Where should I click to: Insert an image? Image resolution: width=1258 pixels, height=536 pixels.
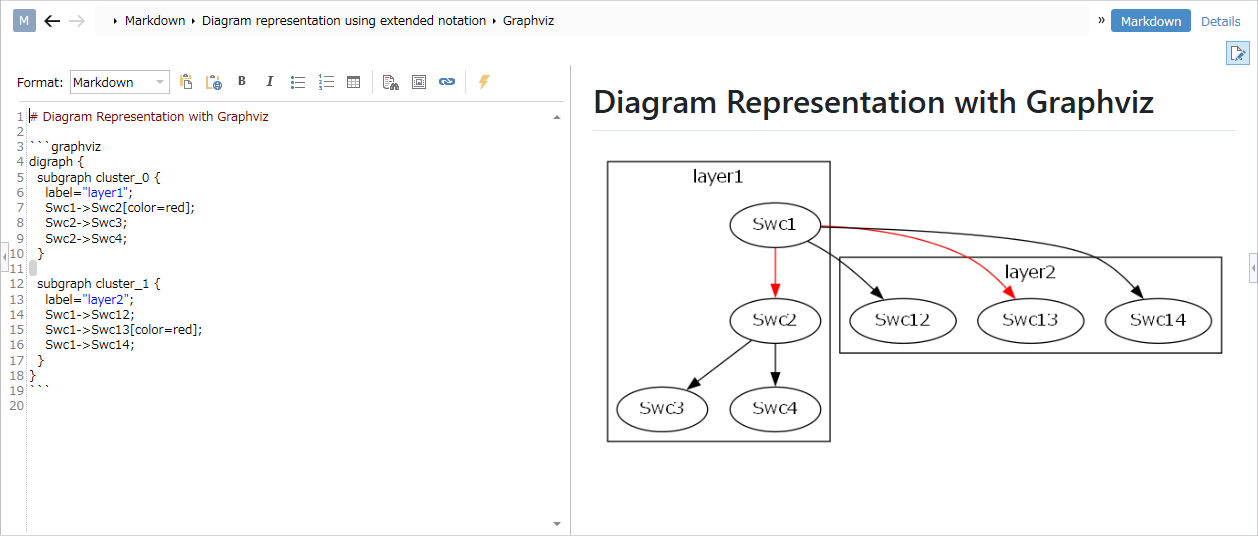point(419,82)
